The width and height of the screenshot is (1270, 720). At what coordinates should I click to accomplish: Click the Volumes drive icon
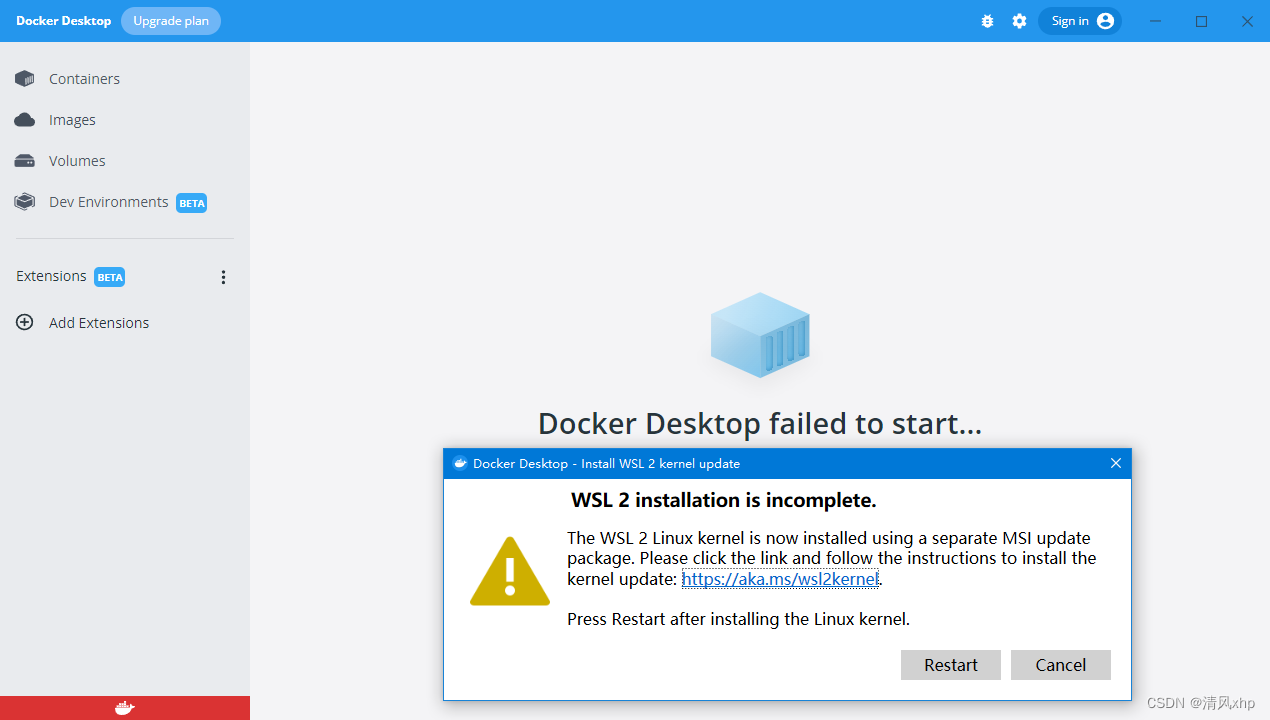pyautogui.click(x=24, y=161)
